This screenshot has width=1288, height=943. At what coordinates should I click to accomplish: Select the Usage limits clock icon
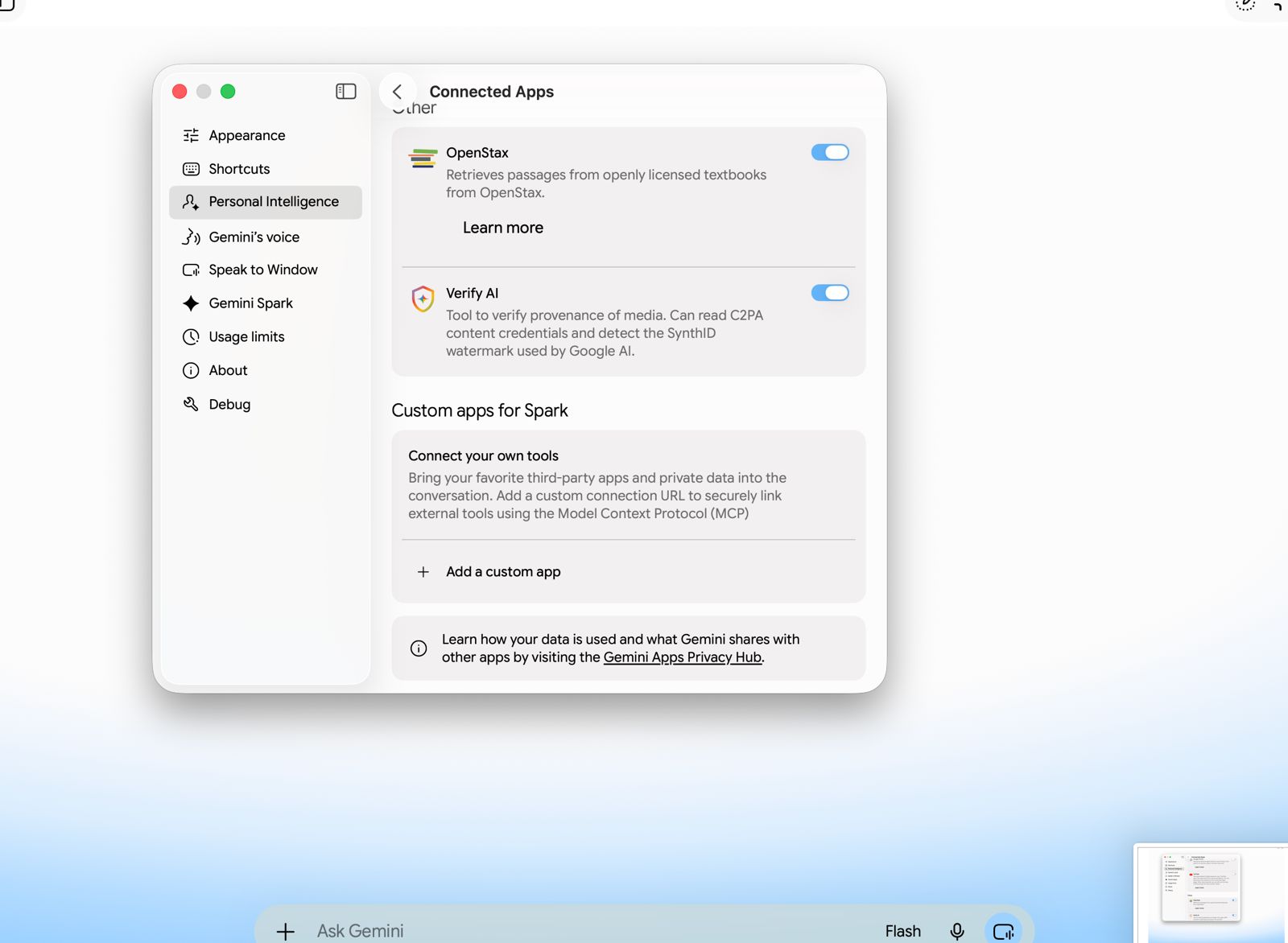click(191, 337)
